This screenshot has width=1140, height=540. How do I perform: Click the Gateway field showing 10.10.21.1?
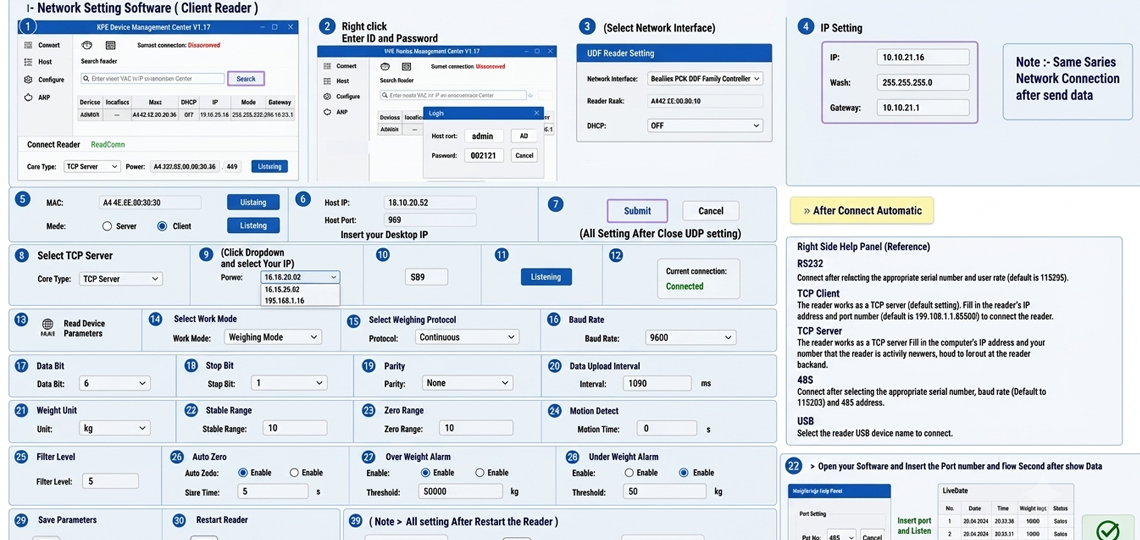pos(923,108)
